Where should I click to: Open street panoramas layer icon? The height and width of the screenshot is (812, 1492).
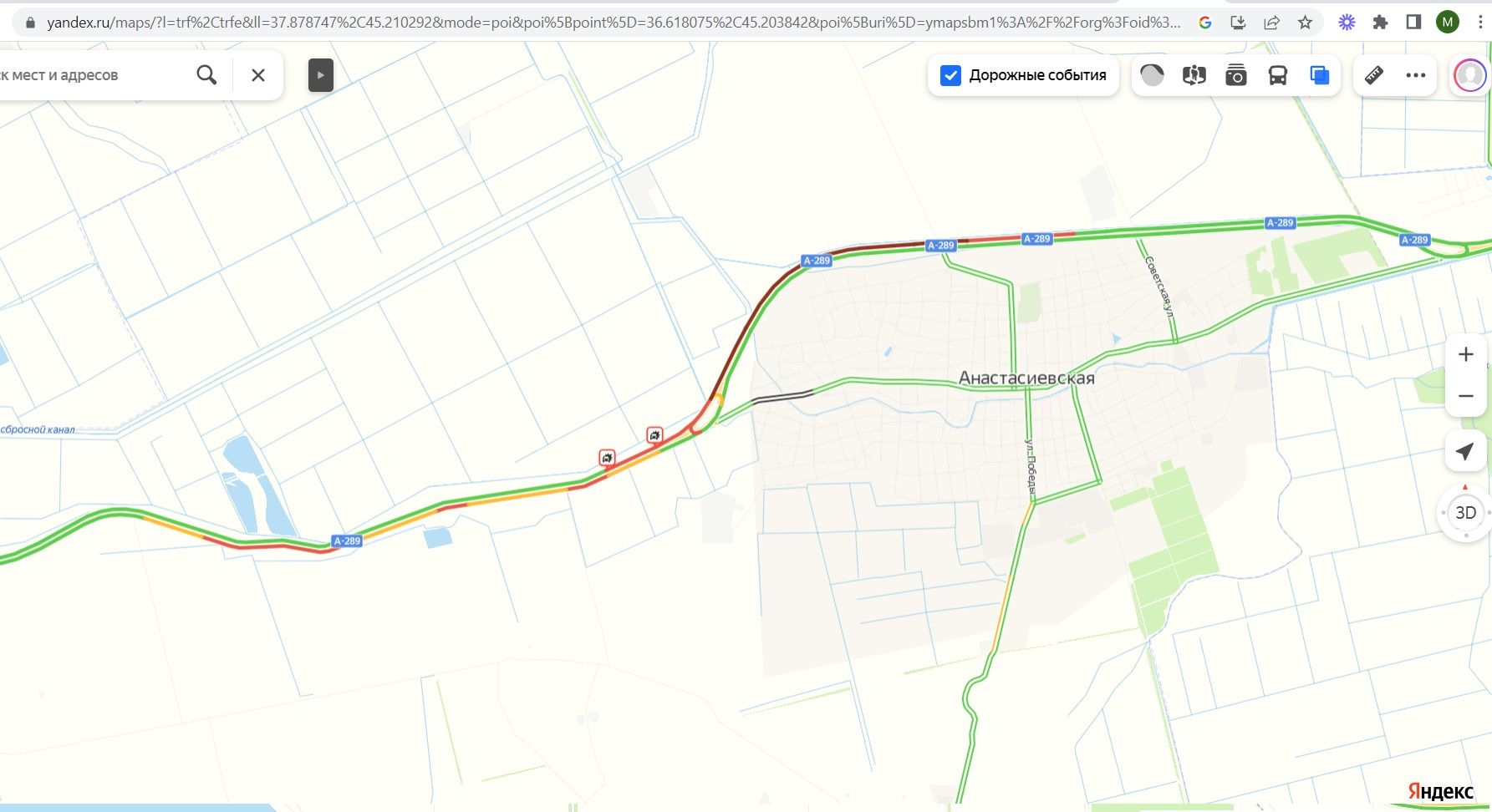(1194, 75)
